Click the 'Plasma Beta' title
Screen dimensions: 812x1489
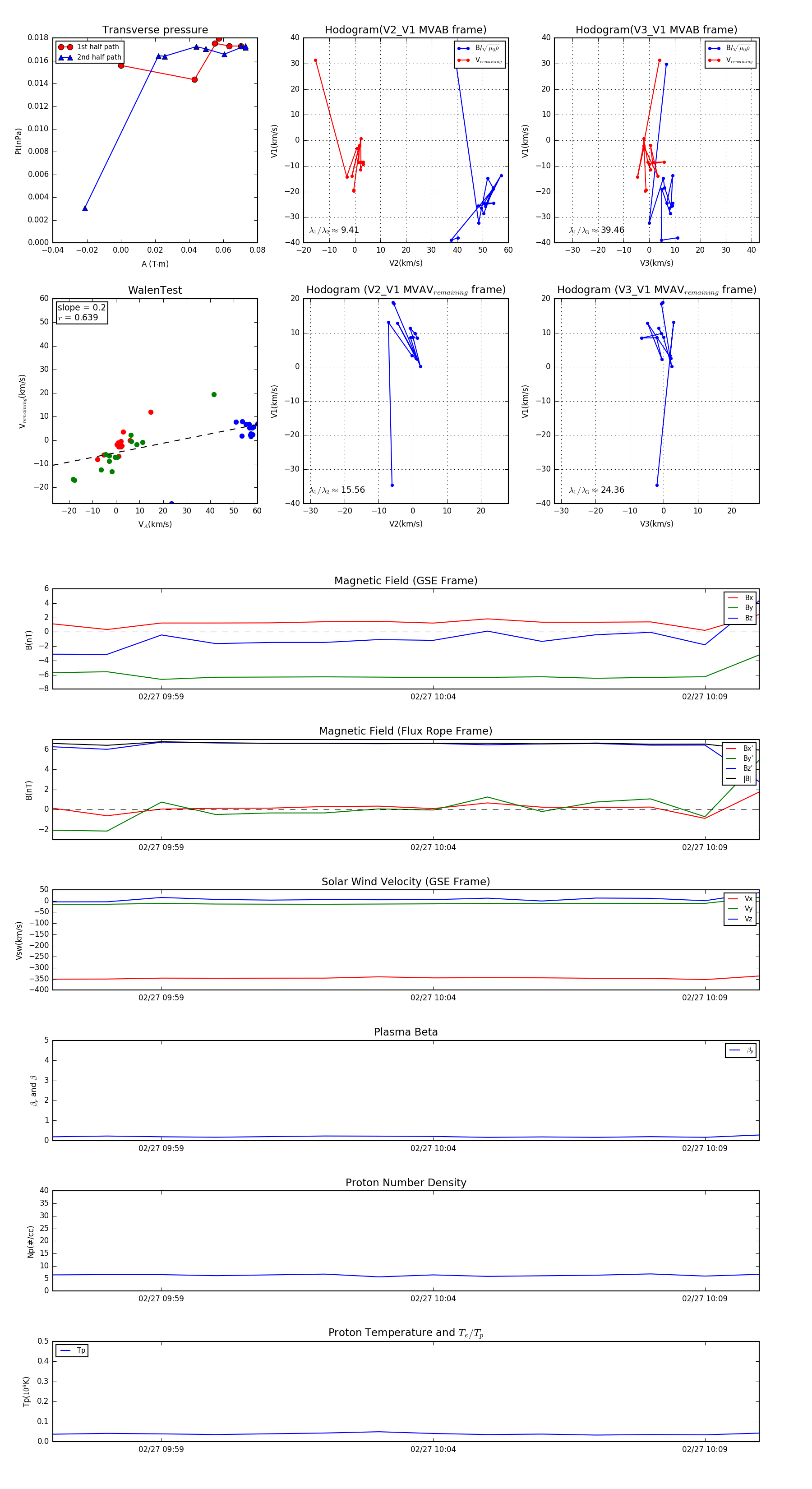(406, 1032)
